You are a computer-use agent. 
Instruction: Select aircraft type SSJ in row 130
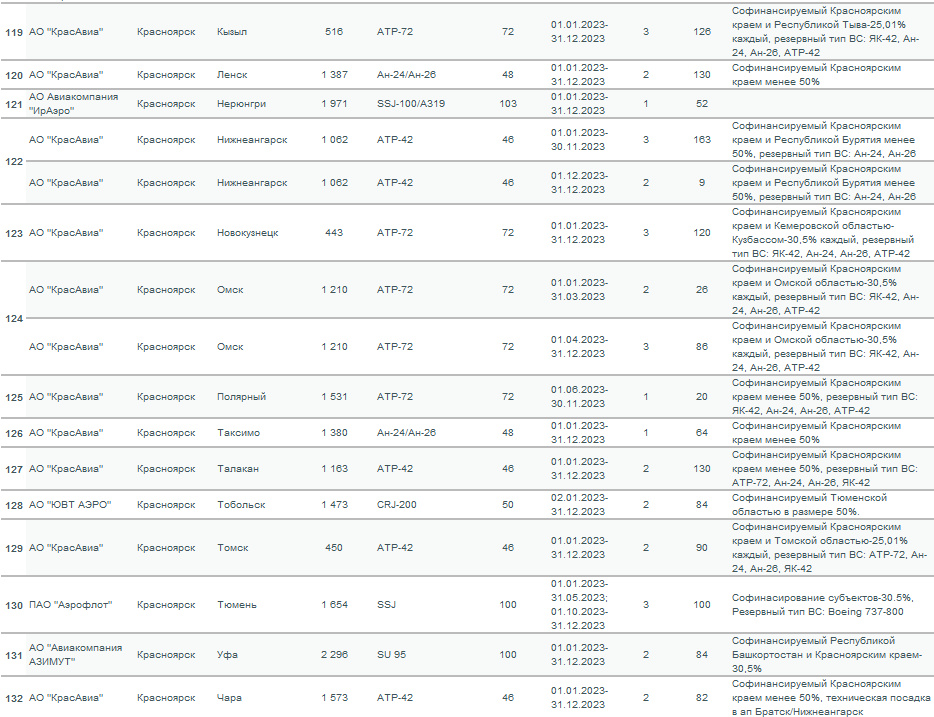click(386, 605)
